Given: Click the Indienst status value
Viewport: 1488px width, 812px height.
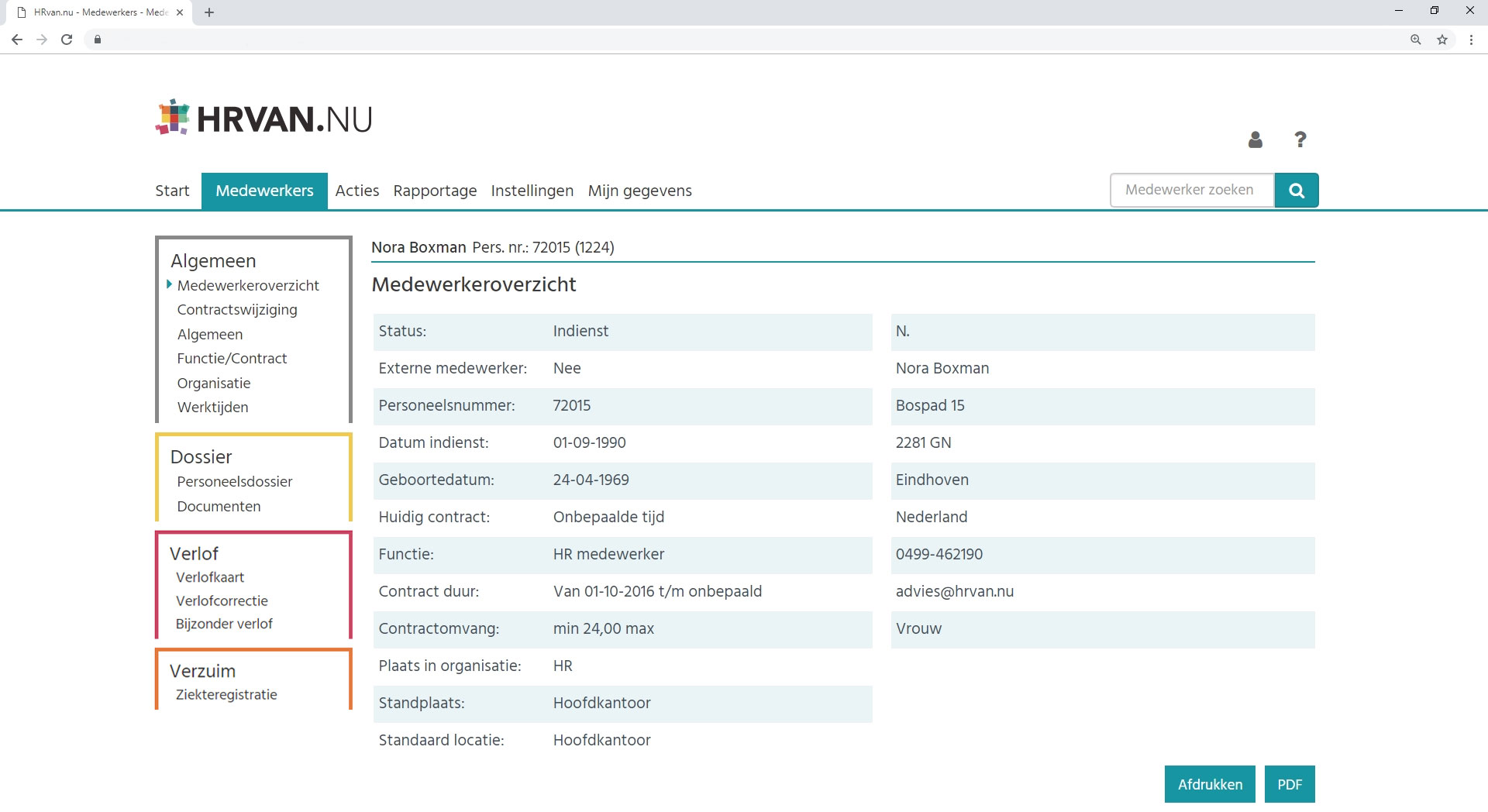Looking at the screenshot, I should pyautogui.click(x=580, y=332).
